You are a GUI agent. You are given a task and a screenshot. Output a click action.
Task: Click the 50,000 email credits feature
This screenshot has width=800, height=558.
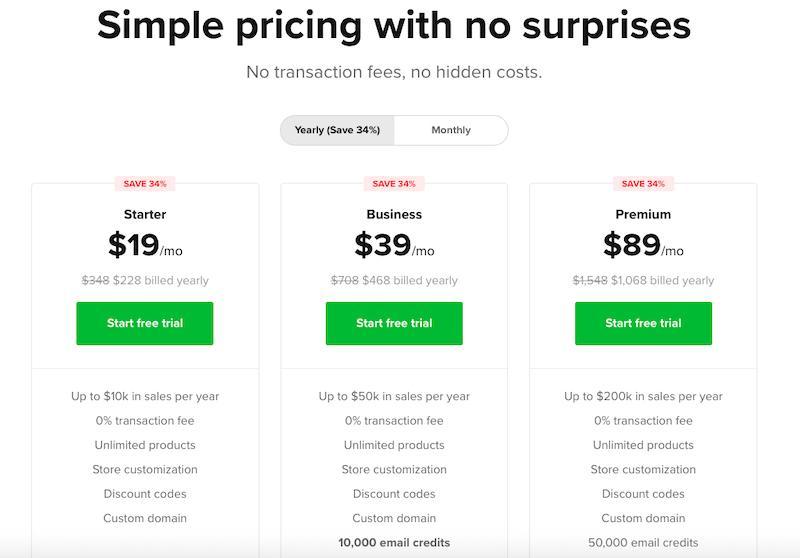(x=643, y=543)
